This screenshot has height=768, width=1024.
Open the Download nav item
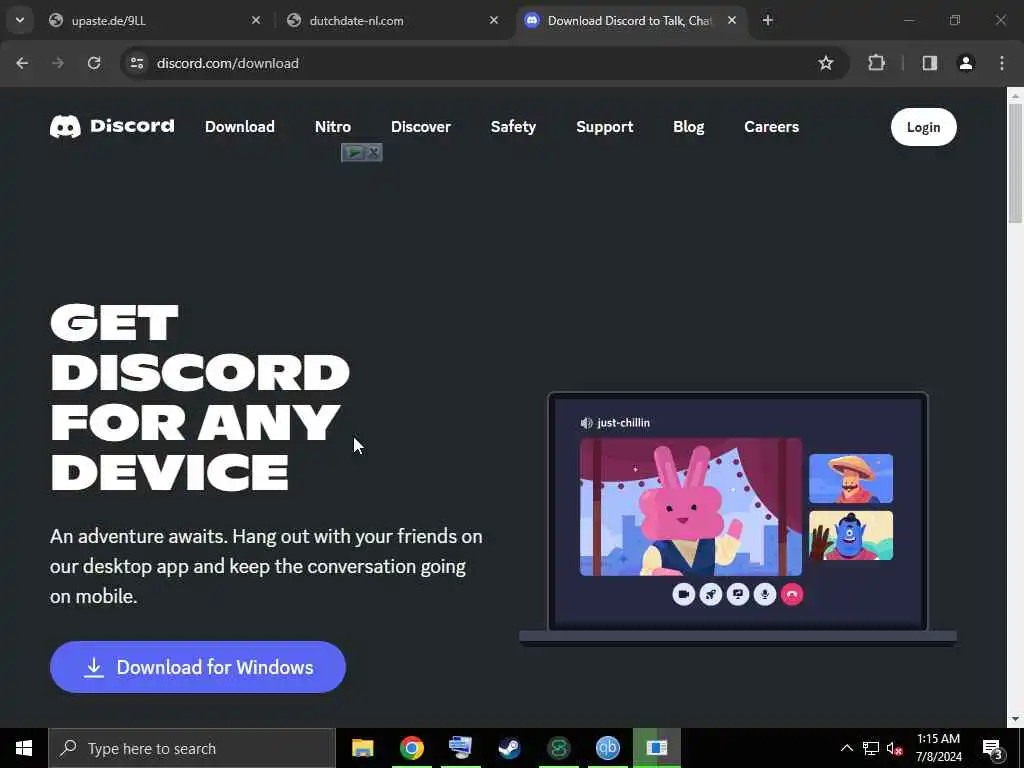pos(240,127)
